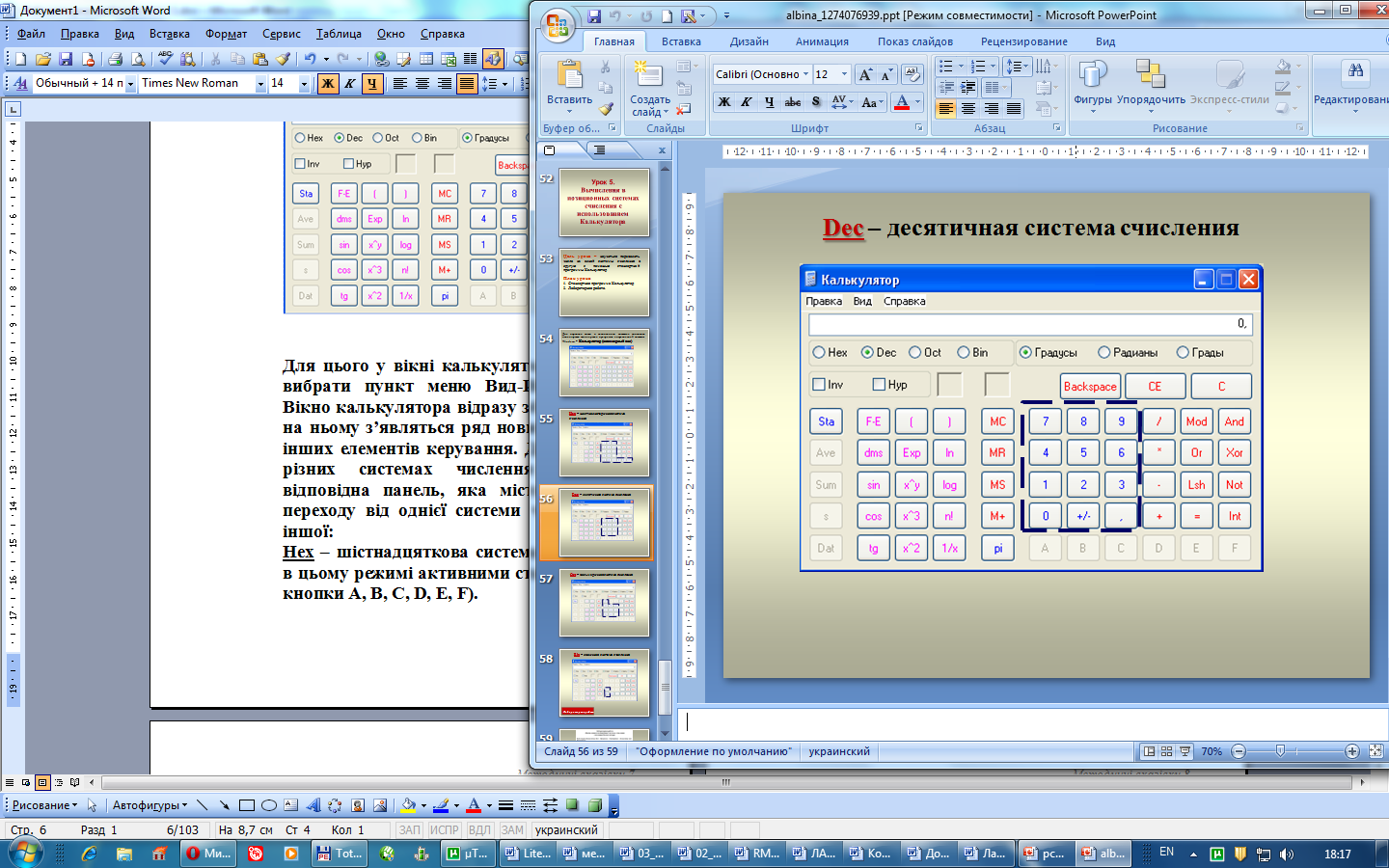The image size is (1389, 868).
Task: Switch to the Дизайн tab in PowerPoint
Action: (749, 41)
